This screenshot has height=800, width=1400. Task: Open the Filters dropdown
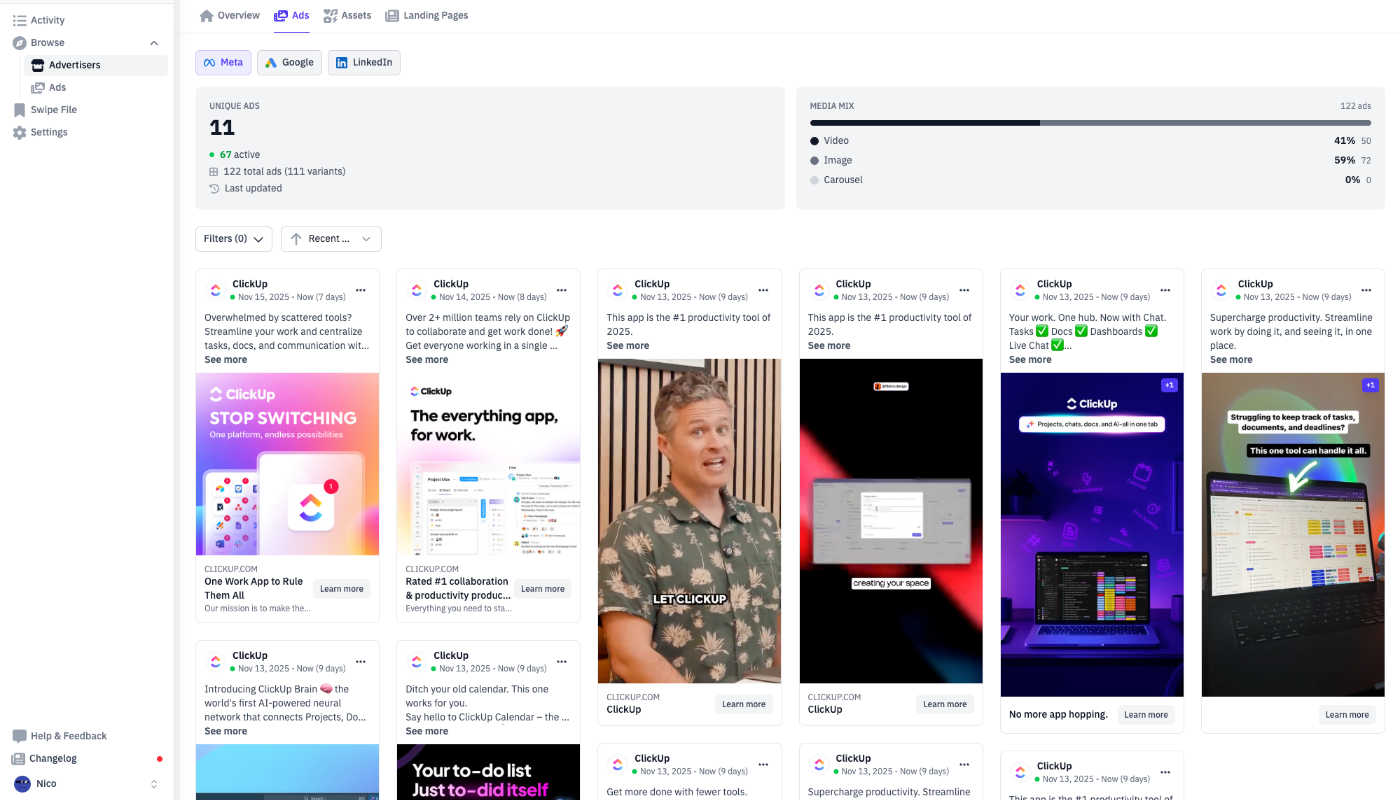point(233,238)
